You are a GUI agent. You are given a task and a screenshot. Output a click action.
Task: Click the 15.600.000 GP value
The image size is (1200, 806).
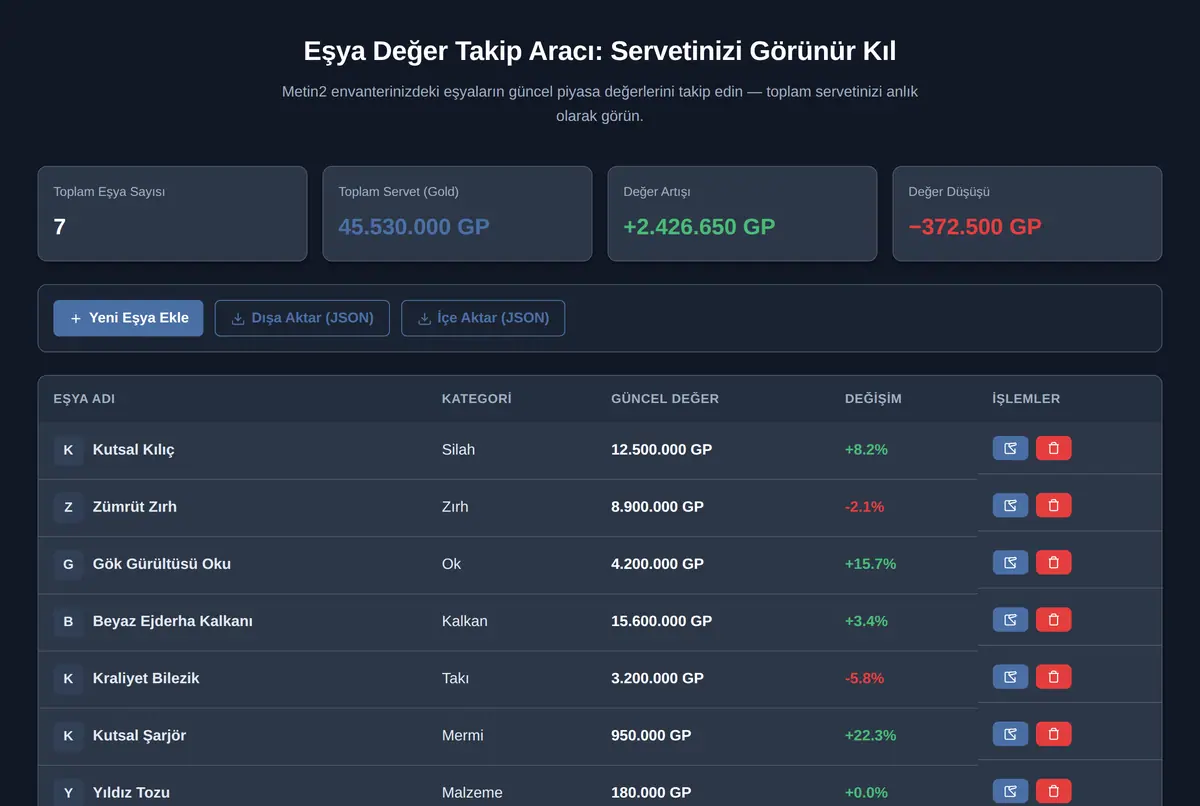(x=662, y=621)
